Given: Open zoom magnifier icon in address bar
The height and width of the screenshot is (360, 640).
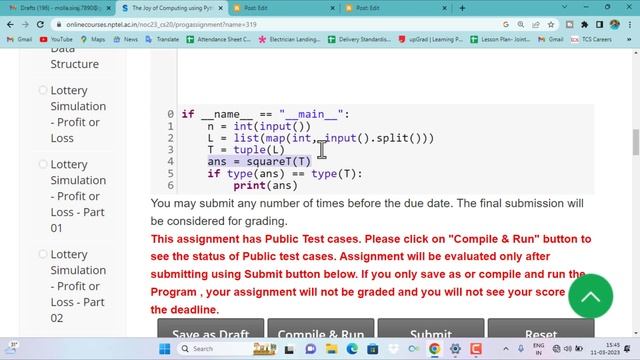Looking at the screenshot, I should coord(521,24).
